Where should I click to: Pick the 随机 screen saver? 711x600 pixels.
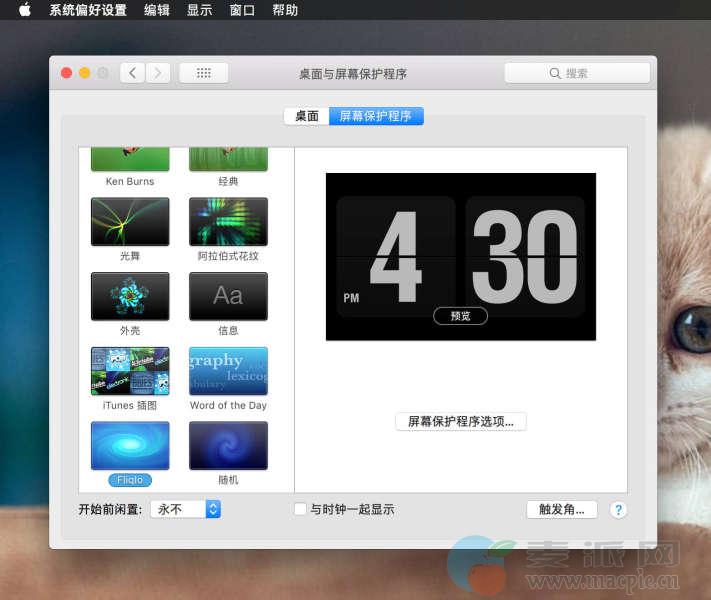tap(228, 446)
